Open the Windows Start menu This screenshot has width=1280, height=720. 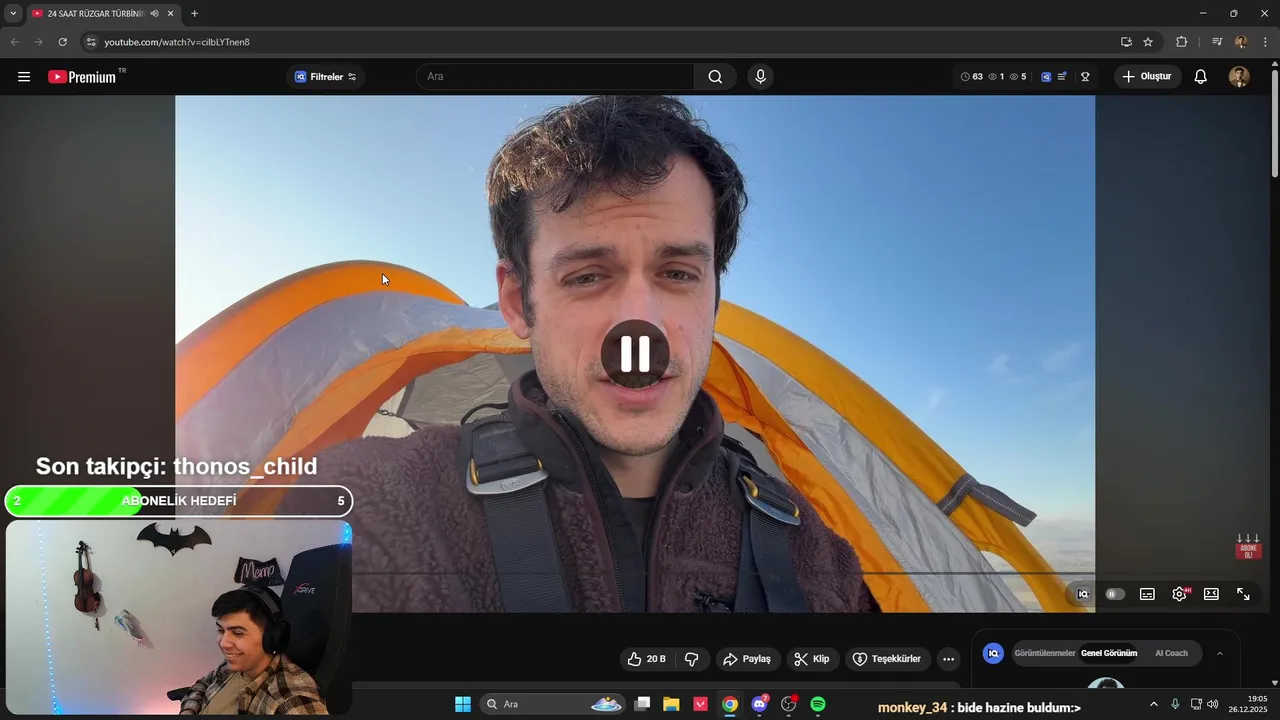pos(463,704)
